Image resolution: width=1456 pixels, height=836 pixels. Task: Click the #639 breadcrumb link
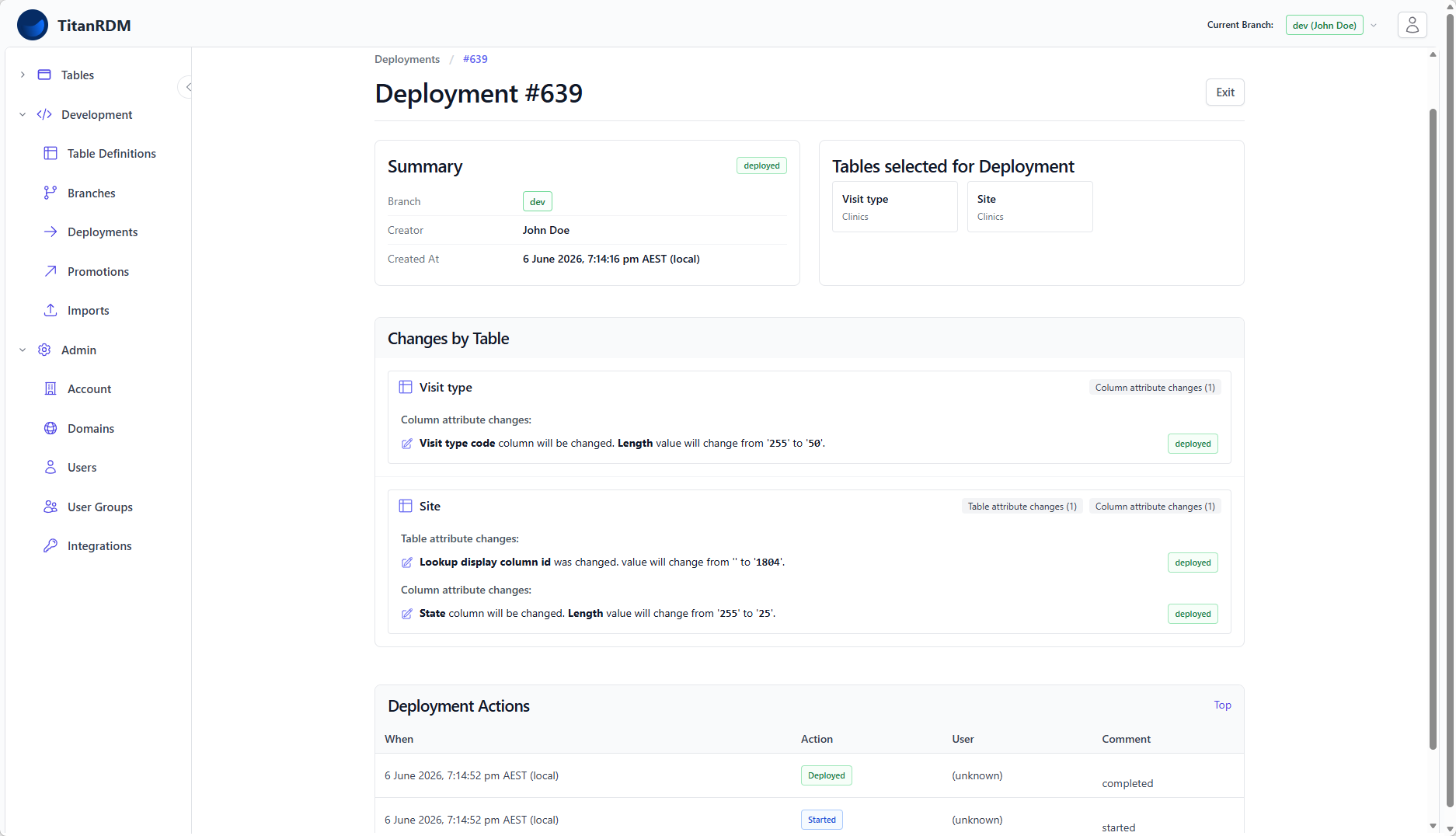[x=475, y=59]
